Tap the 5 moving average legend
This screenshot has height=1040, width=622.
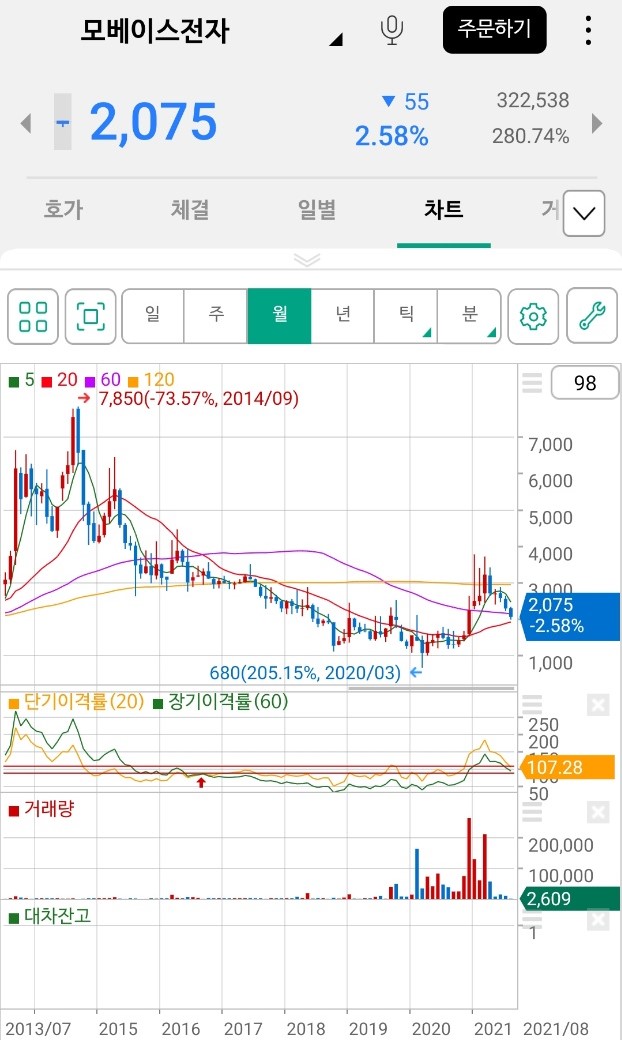pyautogui.click(x=21, y=380)
